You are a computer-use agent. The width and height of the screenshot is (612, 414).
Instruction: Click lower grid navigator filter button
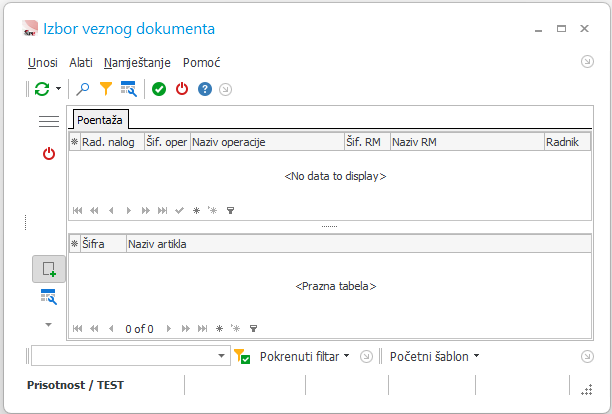(253, 329)
